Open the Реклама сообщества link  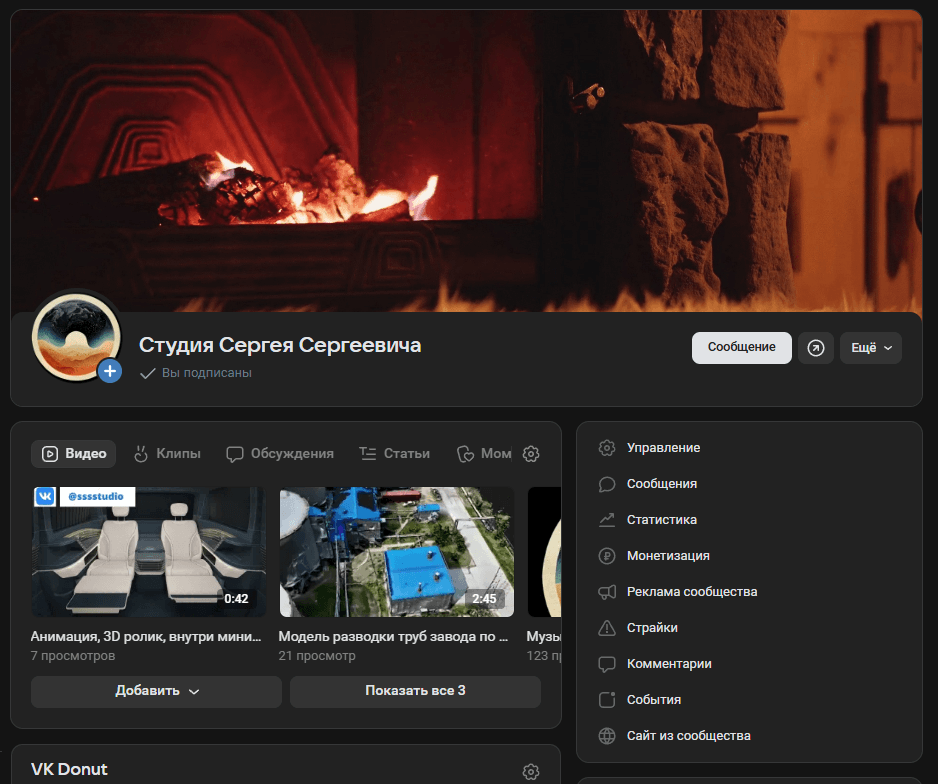[x=692, y=592]
